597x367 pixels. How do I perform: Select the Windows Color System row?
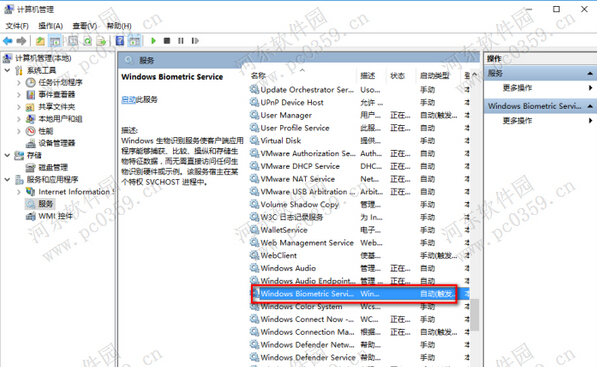coord(359,306)
